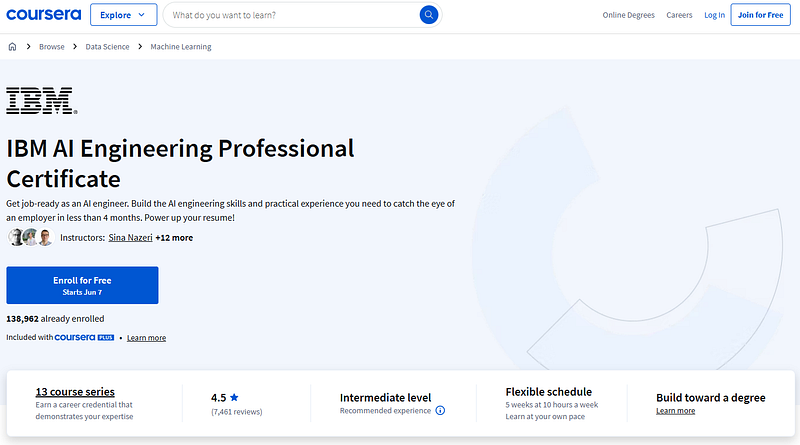Click the Recommended experience info icon
Viewport: 800px width, 445px height.
[440, 410]
